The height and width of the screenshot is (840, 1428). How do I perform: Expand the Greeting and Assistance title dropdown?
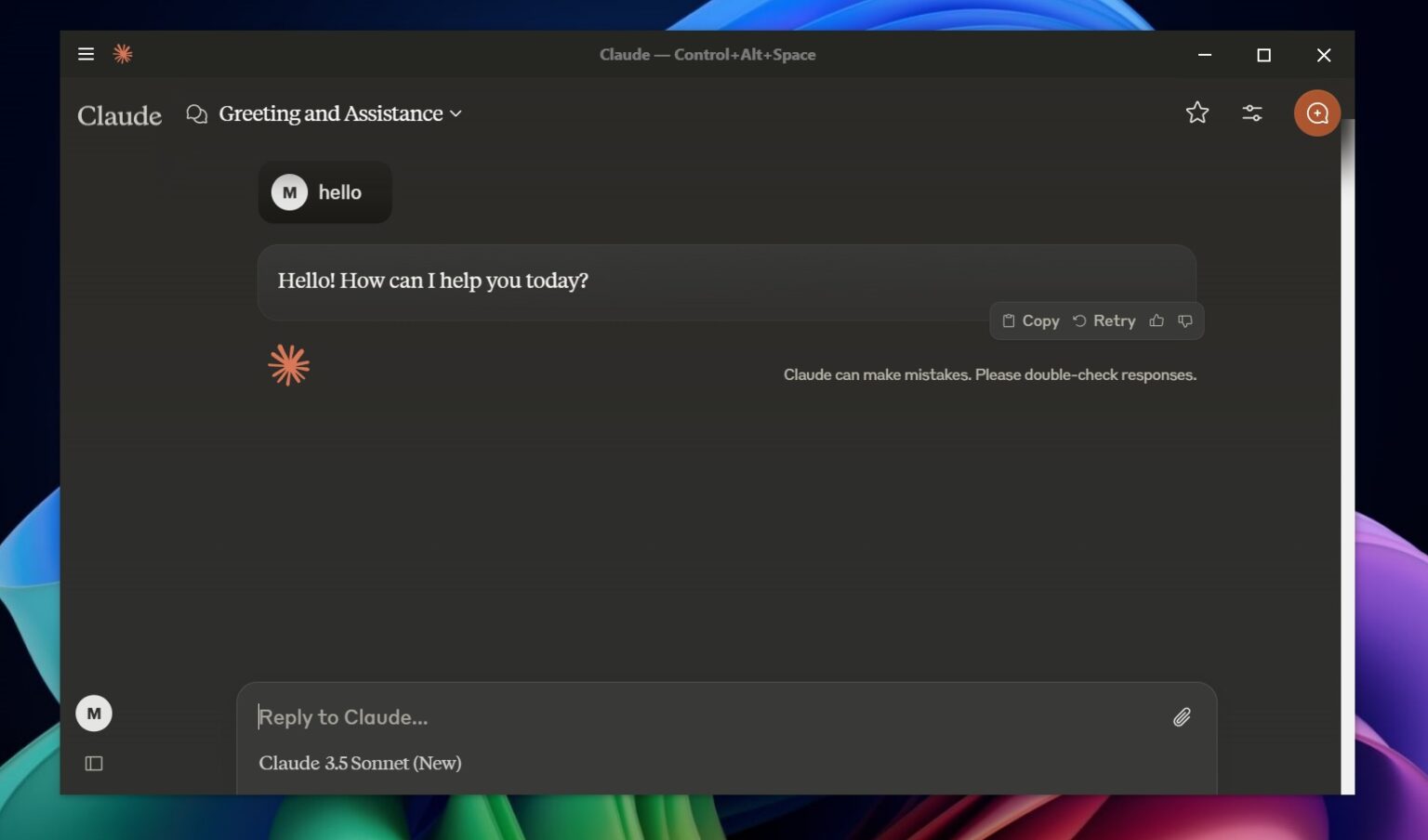click(x=456, y=113)
